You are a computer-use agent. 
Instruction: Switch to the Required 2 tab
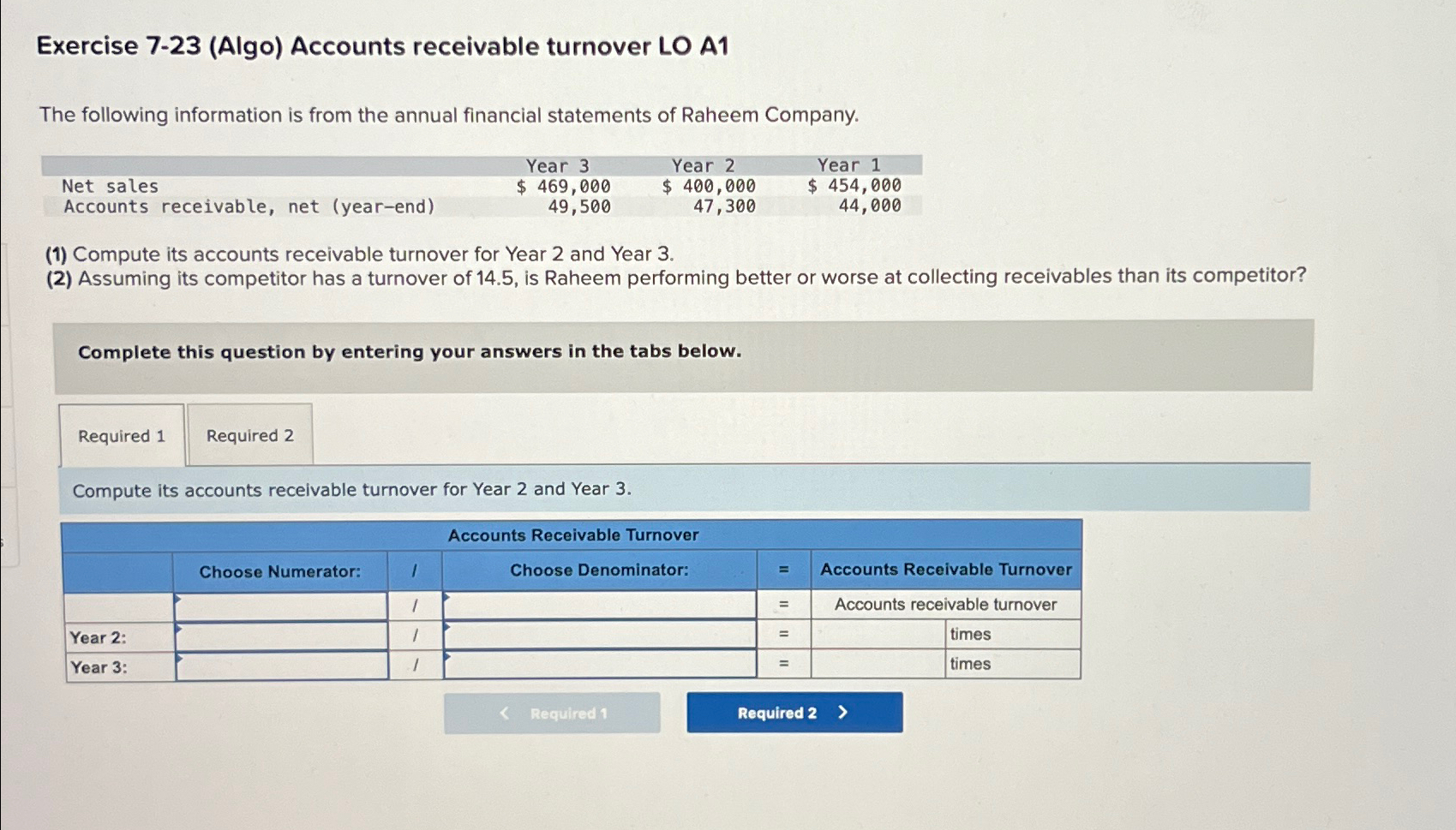249,435
